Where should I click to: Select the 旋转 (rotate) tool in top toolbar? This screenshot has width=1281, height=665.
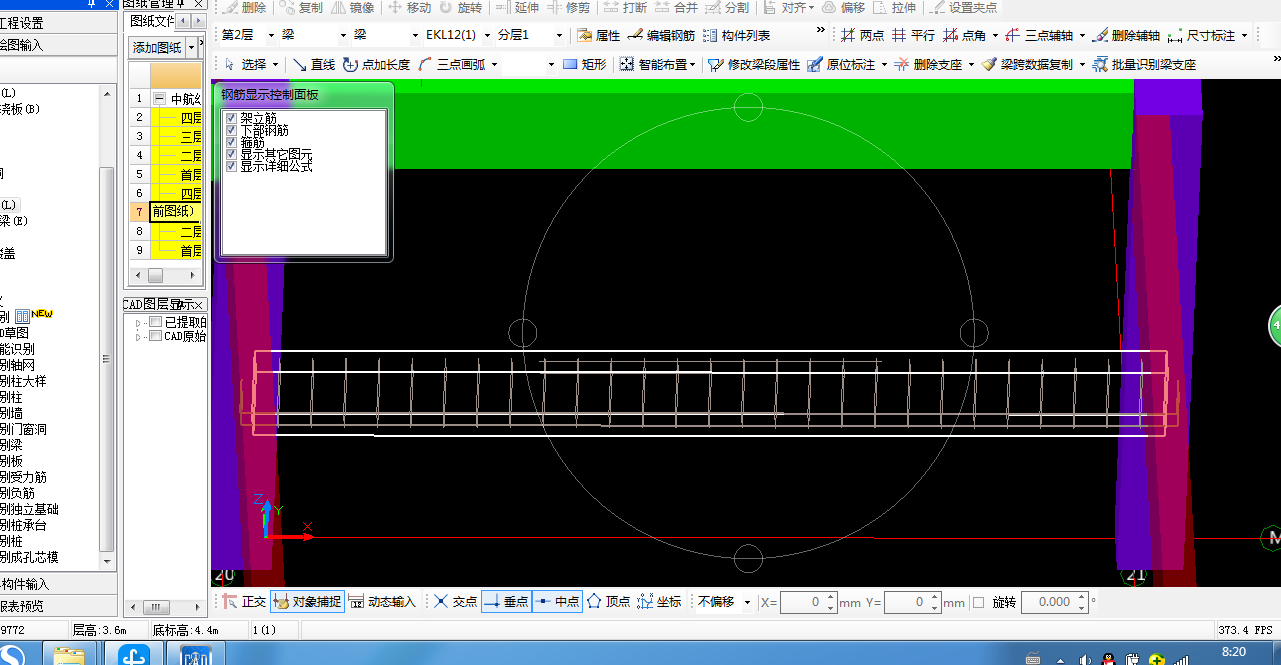point(459,7)
